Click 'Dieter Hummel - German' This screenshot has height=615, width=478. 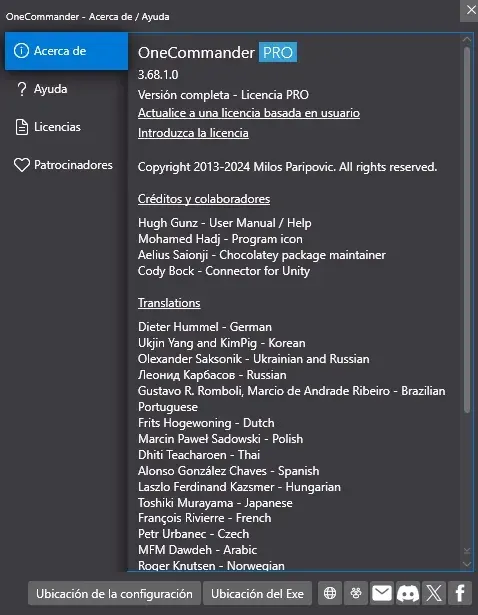point(205,327)
